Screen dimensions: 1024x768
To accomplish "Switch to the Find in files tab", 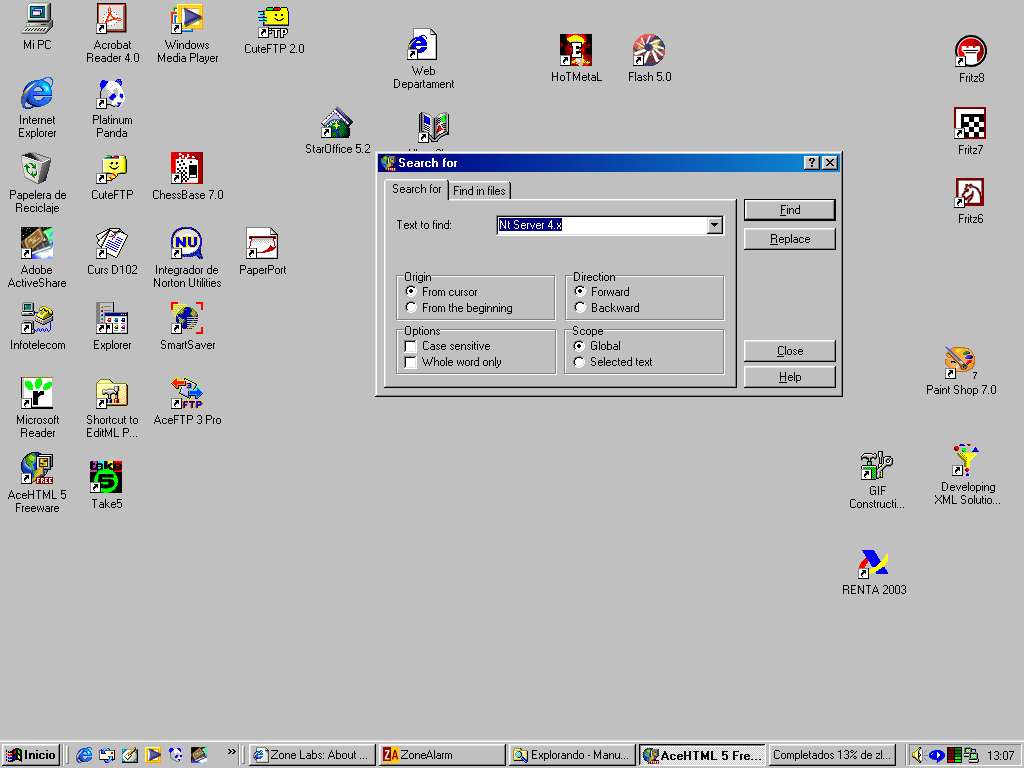I will 479,190.
